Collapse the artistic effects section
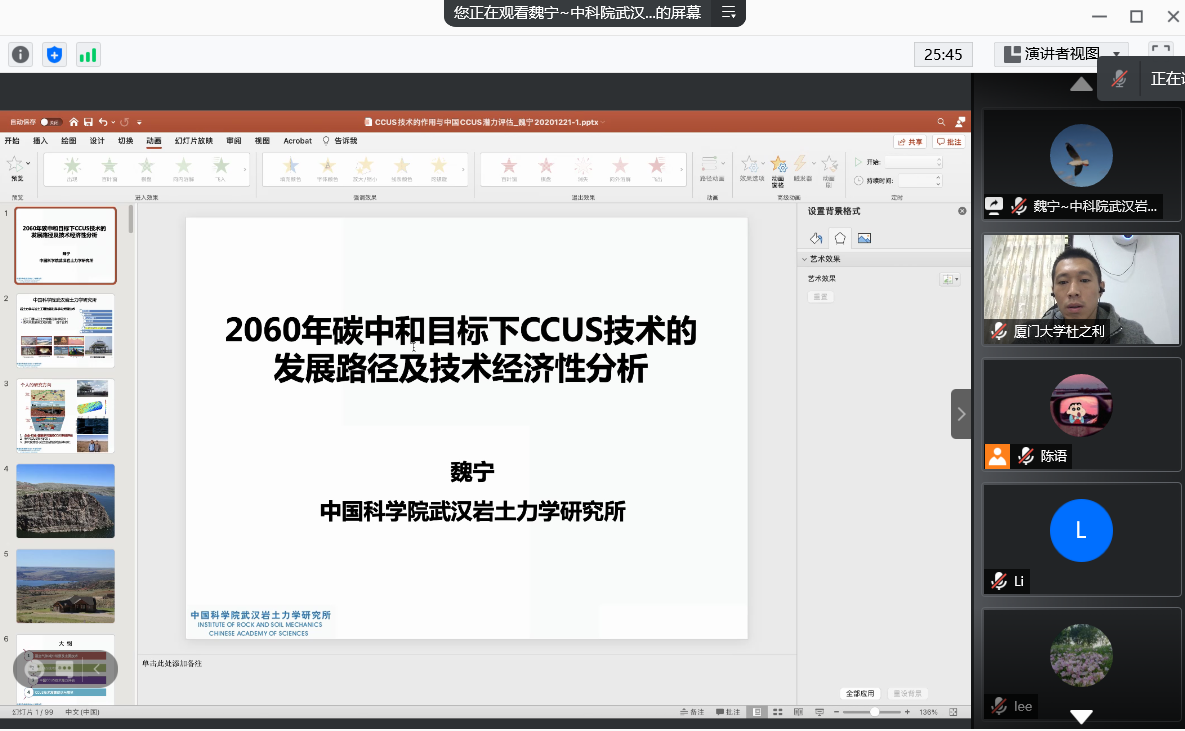Image resolution: width=1185 pixels, height=731 pixels. coord(805,259)
